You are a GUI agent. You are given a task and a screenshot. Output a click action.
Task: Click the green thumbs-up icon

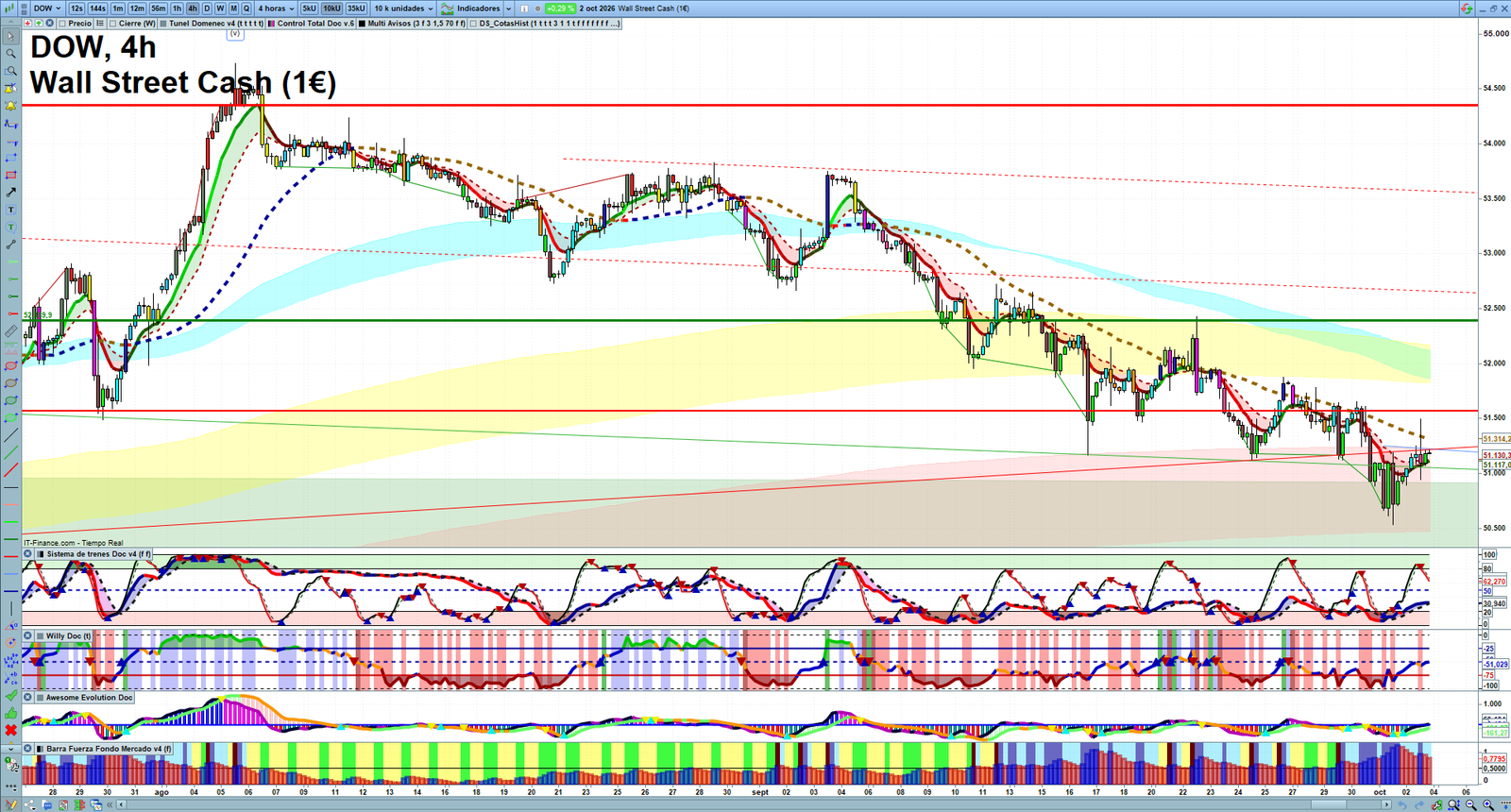[11, 713]
